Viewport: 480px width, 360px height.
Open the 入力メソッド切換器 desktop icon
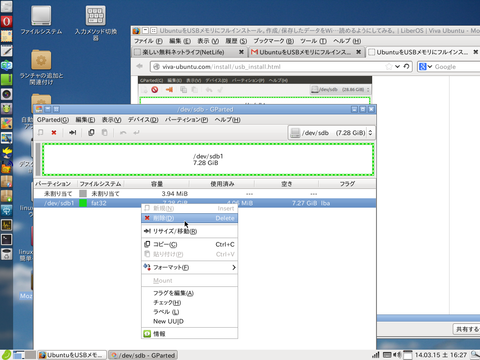click(96, 23)
